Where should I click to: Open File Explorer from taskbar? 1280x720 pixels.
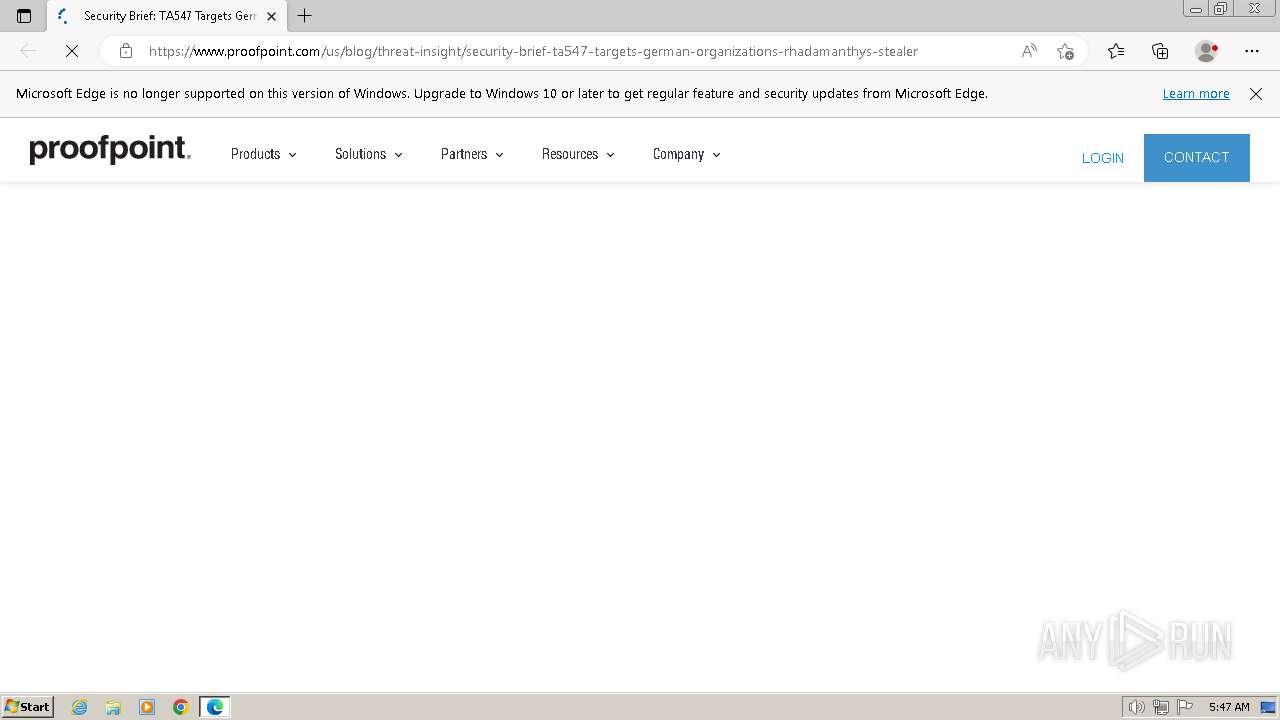[x=113, y=707]
